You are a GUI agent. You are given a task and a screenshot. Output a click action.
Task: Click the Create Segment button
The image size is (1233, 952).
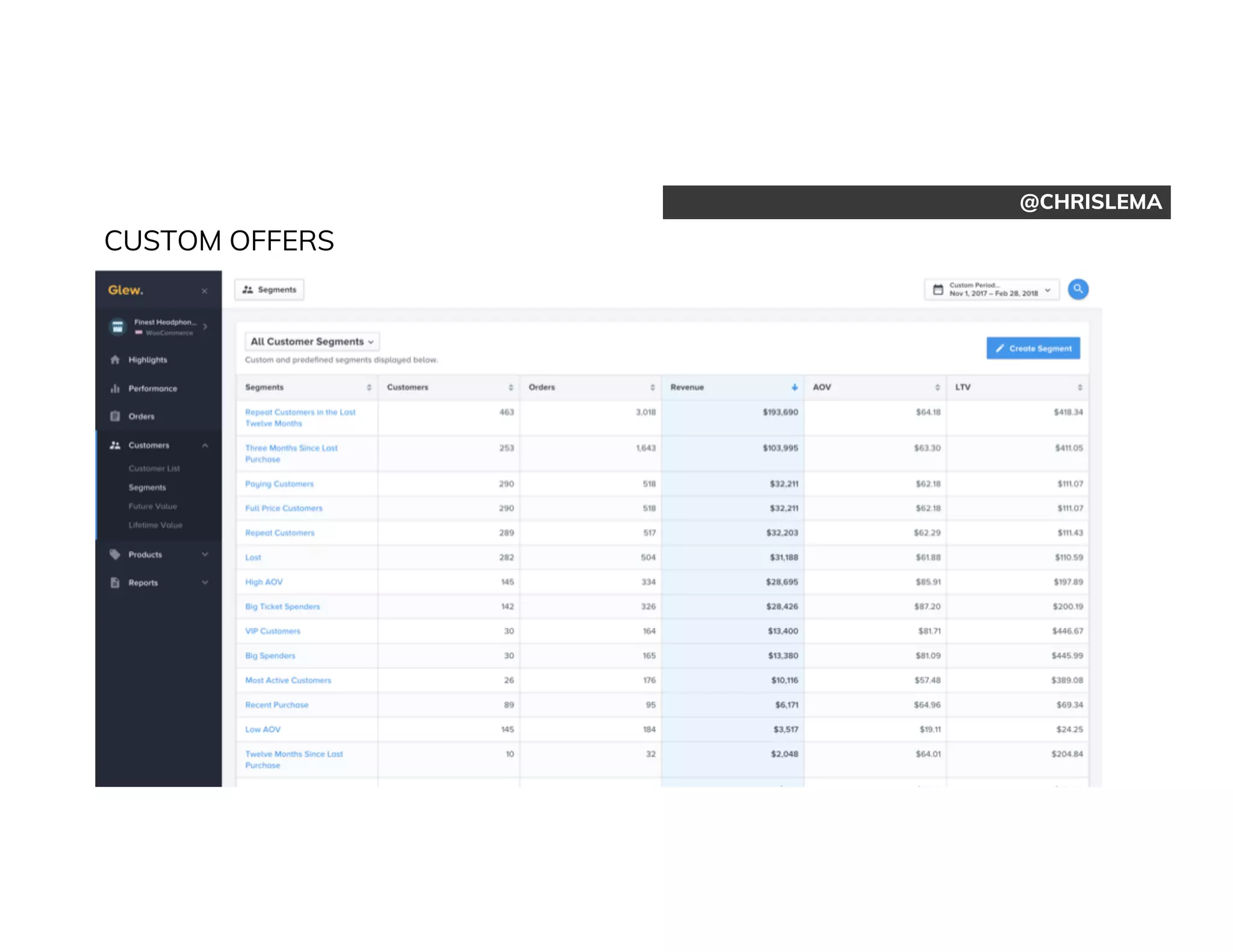[1033, 348]
